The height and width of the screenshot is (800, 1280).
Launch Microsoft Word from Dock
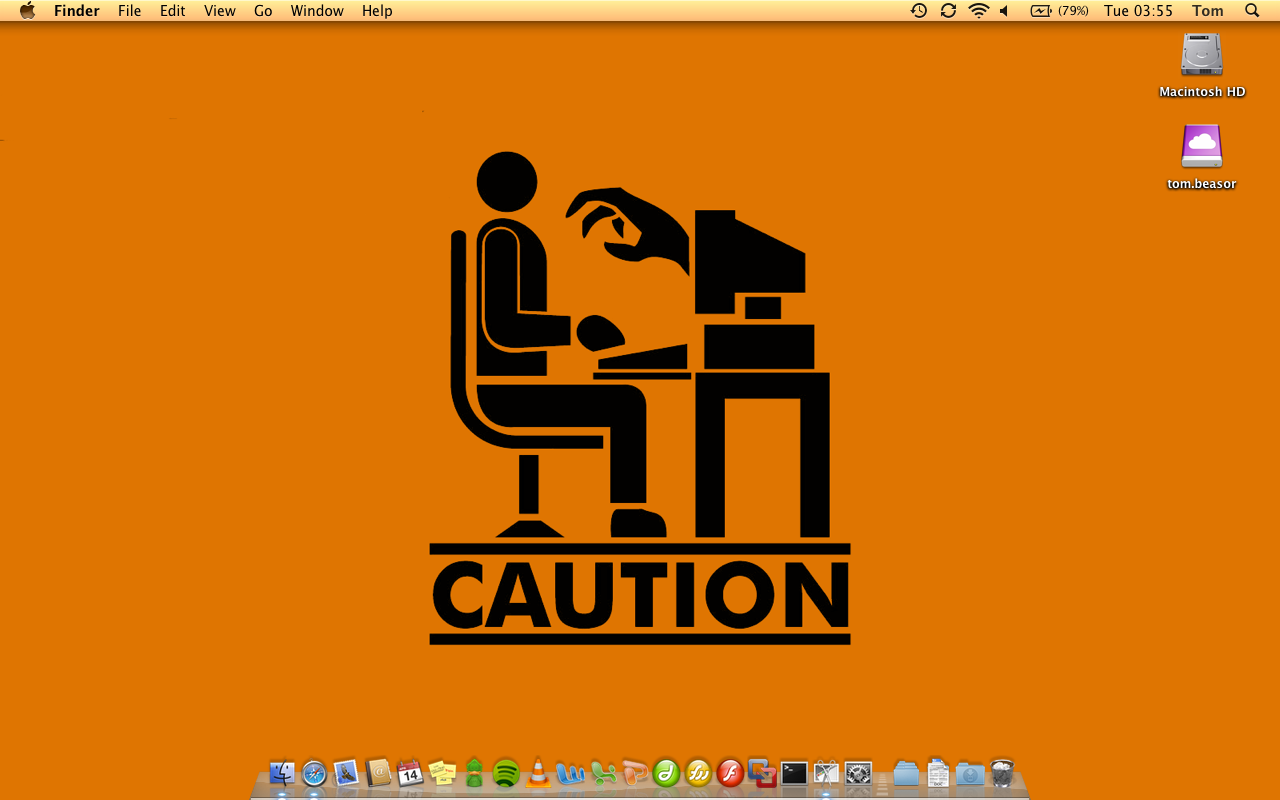point(570,773)
